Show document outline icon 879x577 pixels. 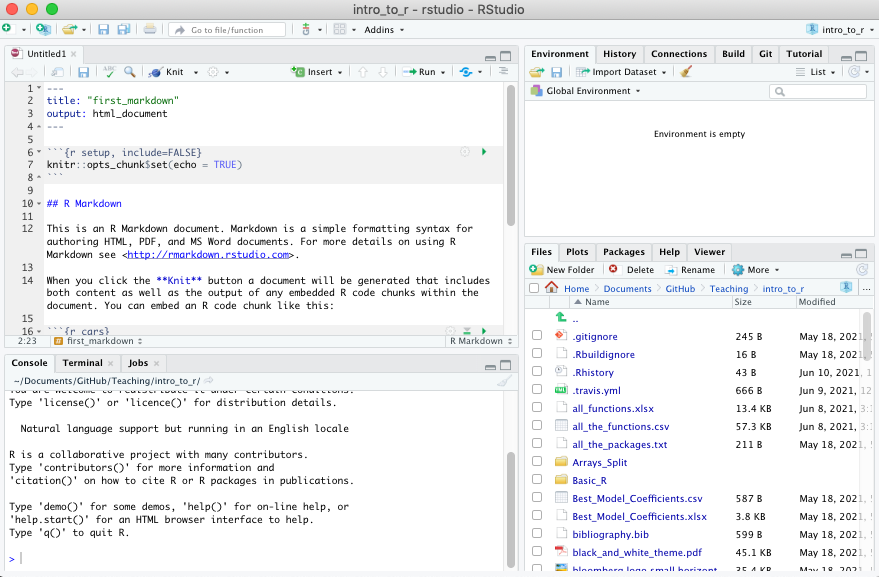click(503, 71)
